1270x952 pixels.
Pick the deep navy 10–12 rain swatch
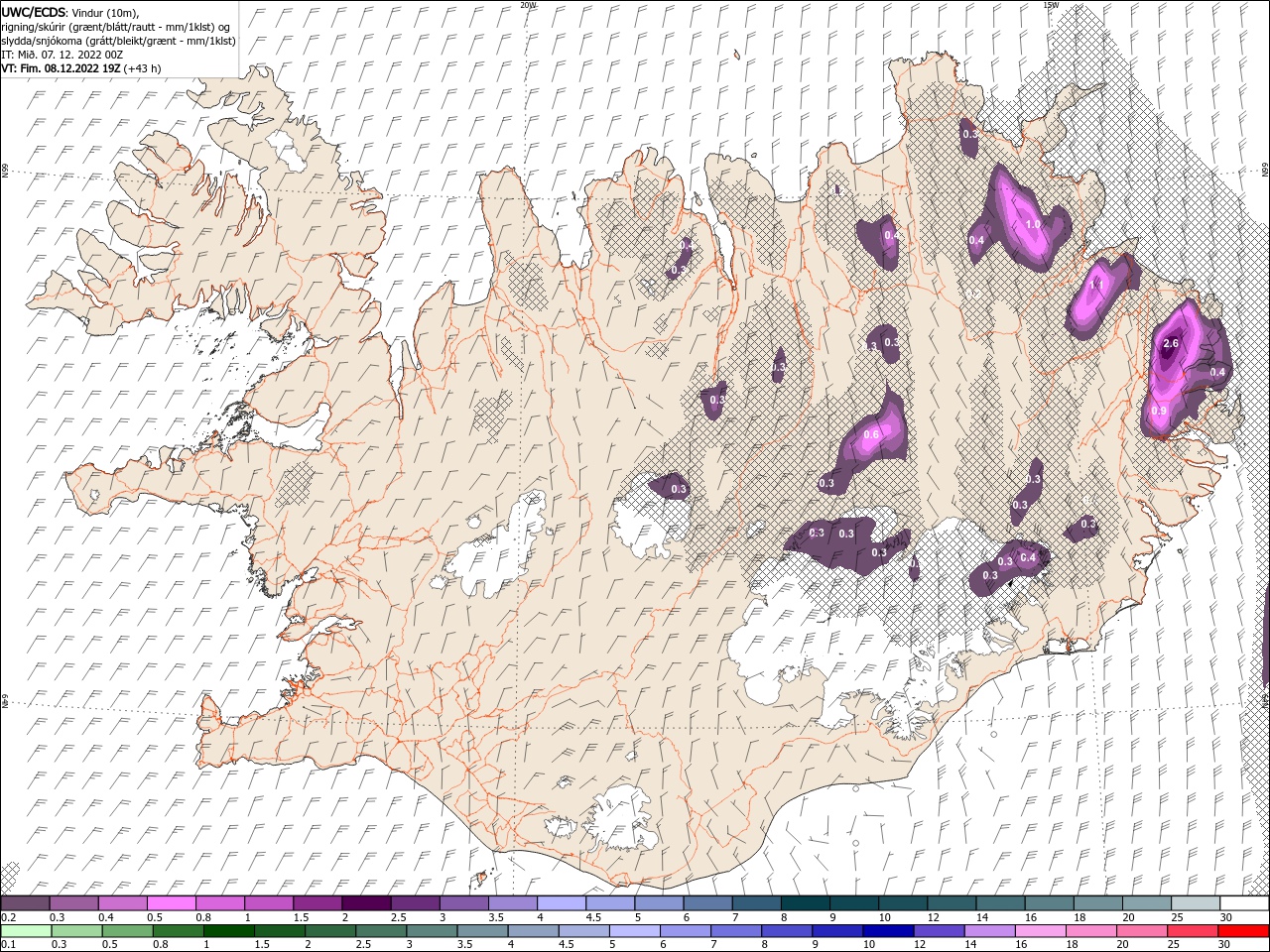pyautogui.click(x=888, y=931)
